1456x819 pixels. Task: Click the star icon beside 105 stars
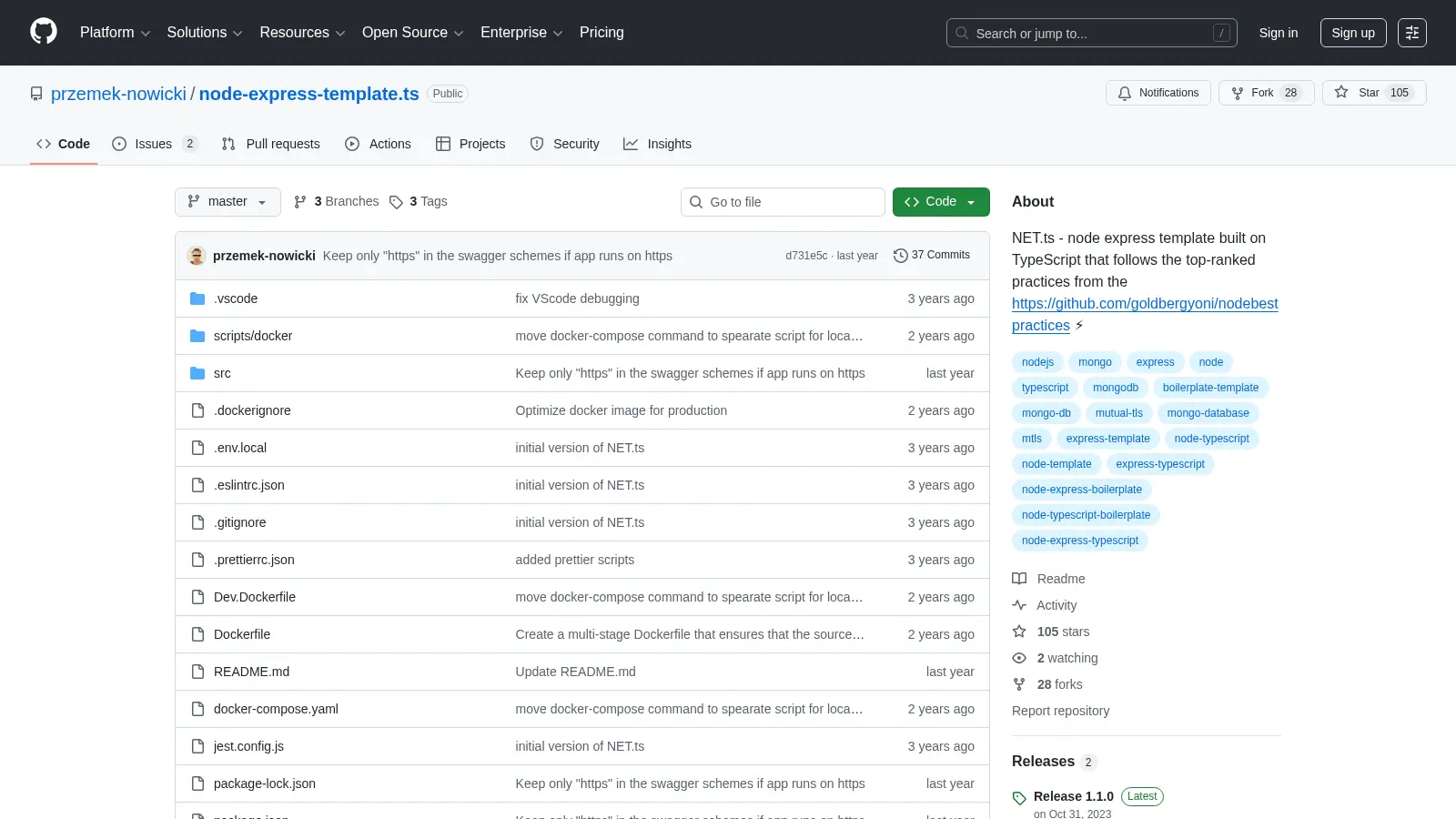pyautogui.click(x=1019, y=632)
